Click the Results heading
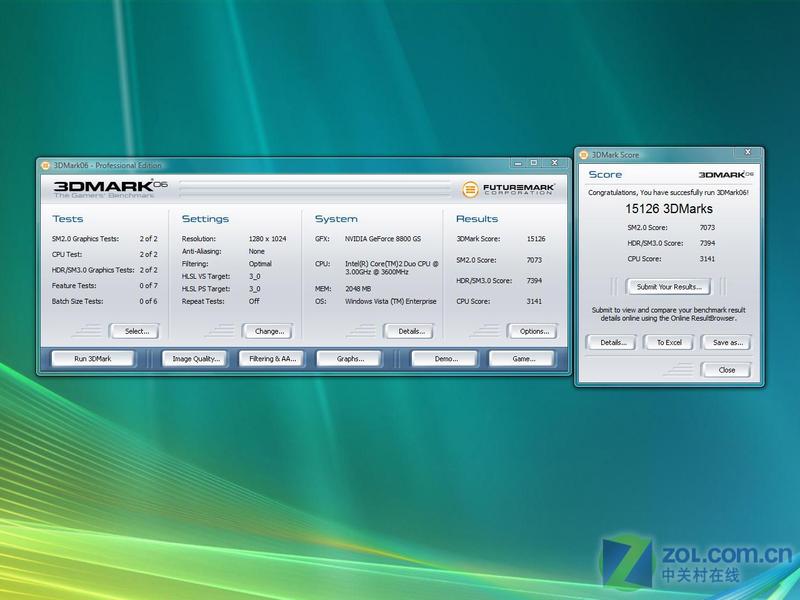The width and height of the screenshot is (800, 600). [477, 219]
